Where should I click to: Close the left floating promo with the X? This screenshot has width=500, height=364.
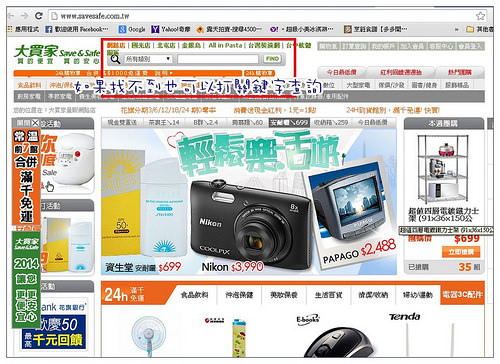(x=35, y=123)
